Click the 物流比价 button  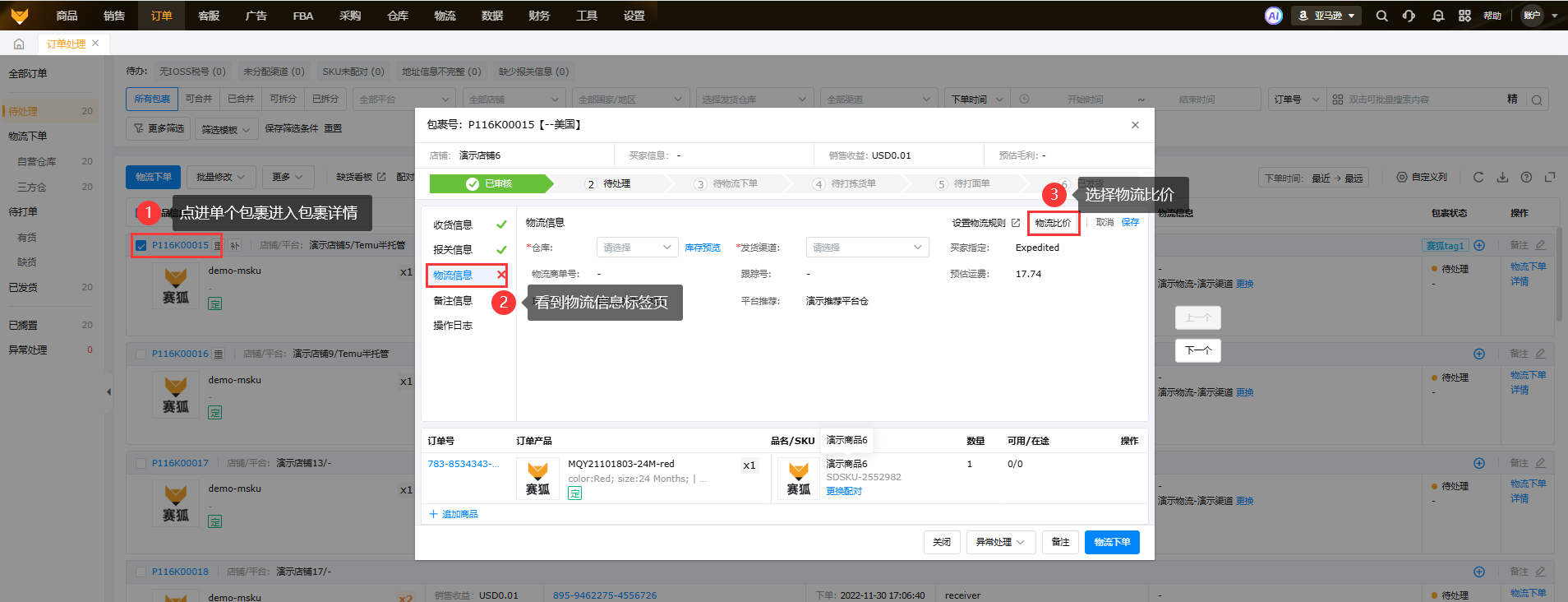1053,223
